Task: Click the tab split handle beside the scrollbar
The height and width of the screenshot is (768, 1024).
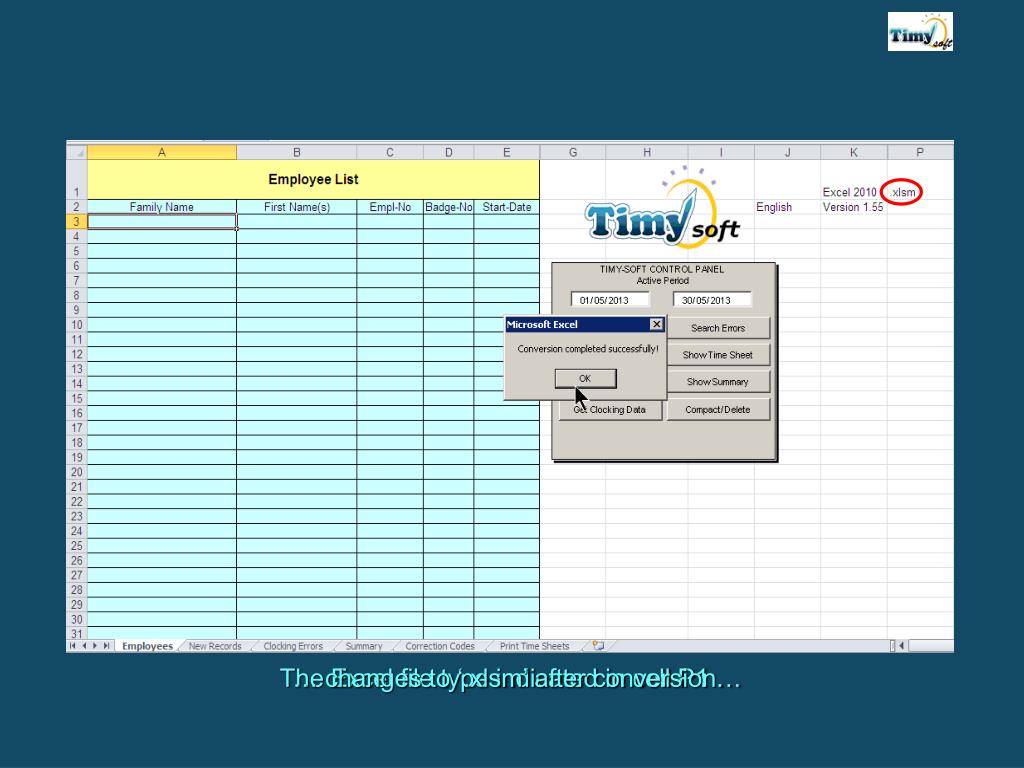Action: [893, 646]
